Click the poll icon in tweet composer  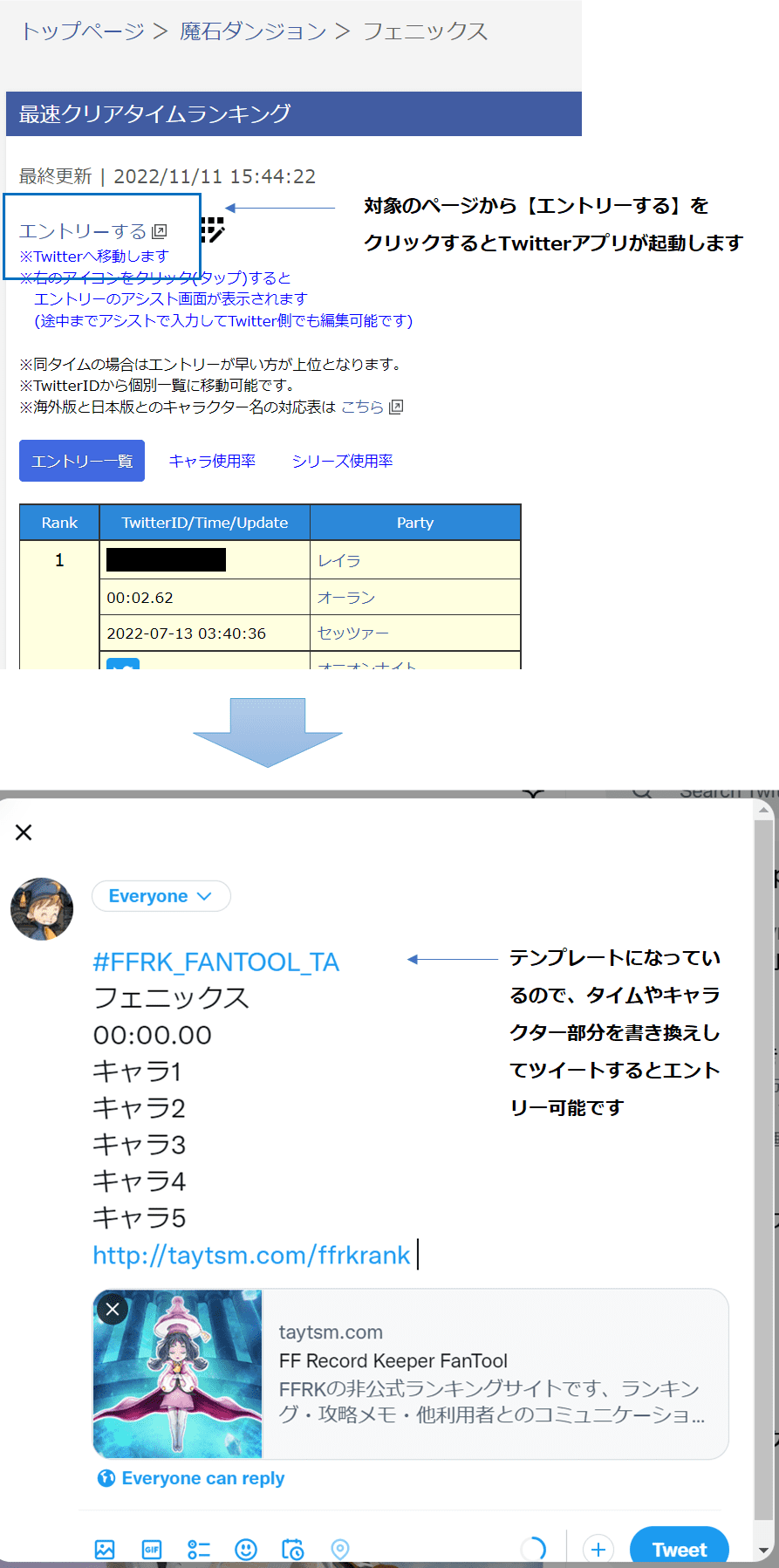click(x=199, y=1549)
